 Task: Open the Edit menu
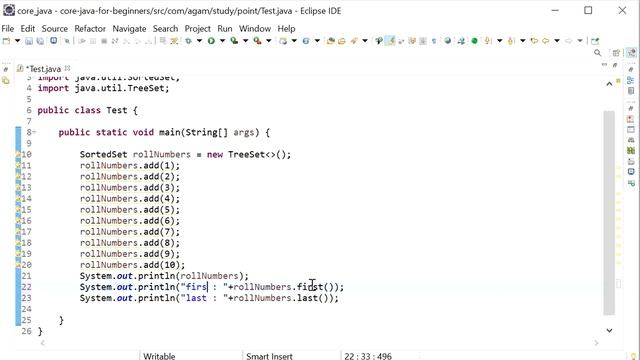click(x=28, y=29)
